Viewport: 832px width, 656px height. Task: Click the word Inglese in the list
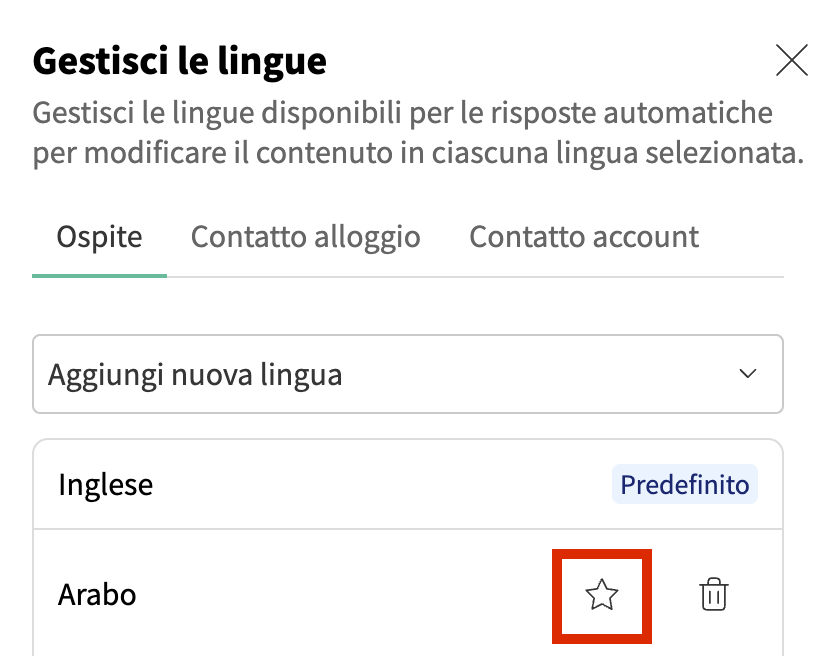click(105, 485)
